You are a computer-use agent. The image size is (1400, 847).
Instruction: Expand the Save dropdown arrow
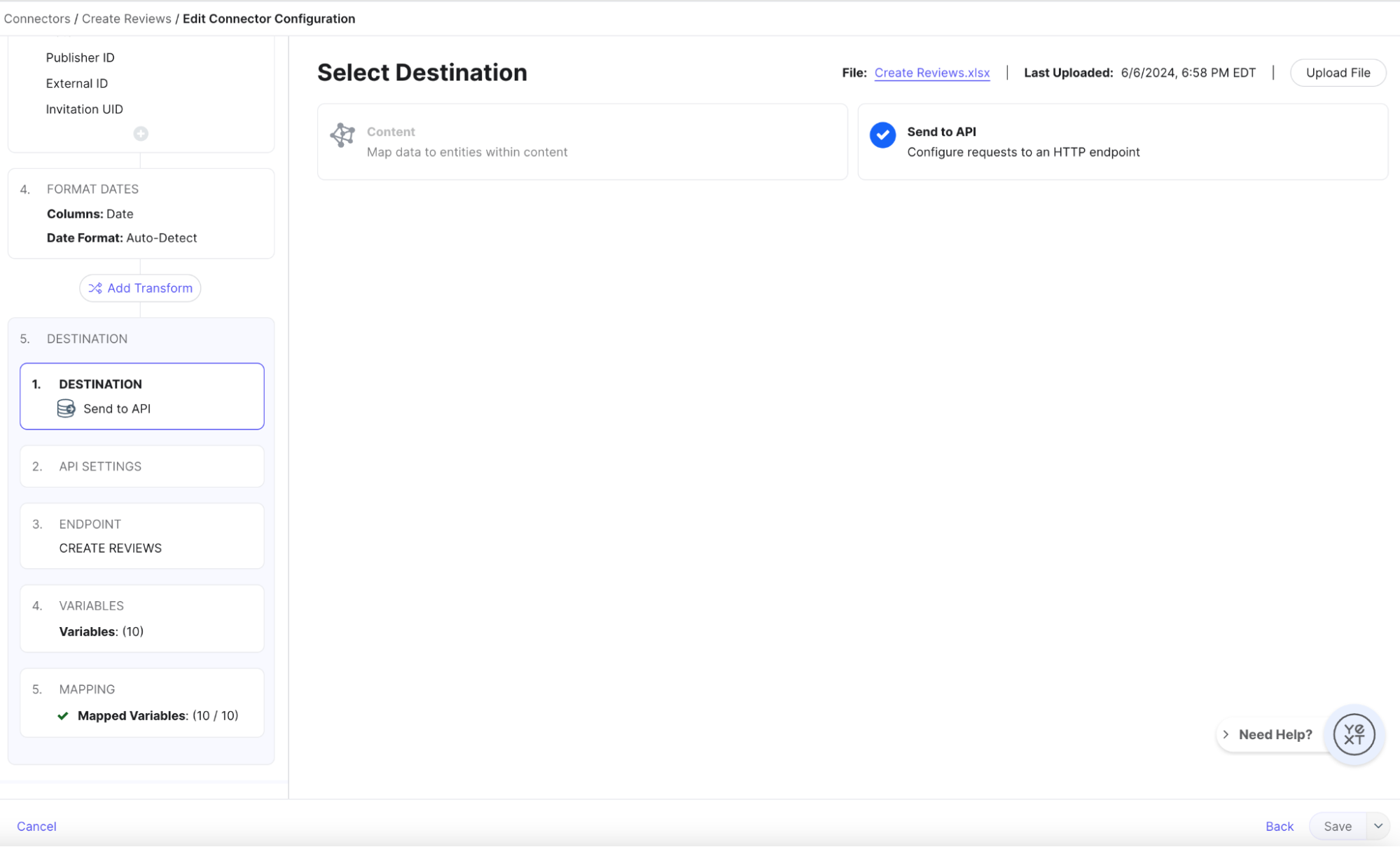point(1378,826)
